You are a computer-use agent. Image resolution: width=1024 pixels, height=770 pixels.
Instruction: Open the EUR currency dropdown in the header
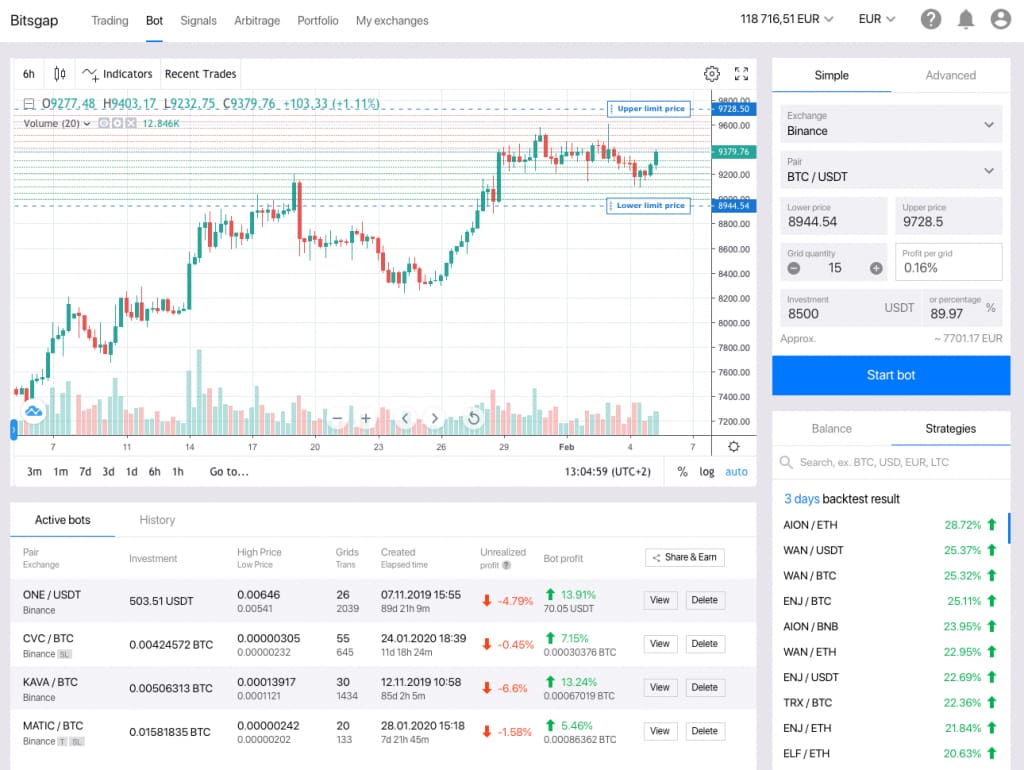(x=874, y=18)
